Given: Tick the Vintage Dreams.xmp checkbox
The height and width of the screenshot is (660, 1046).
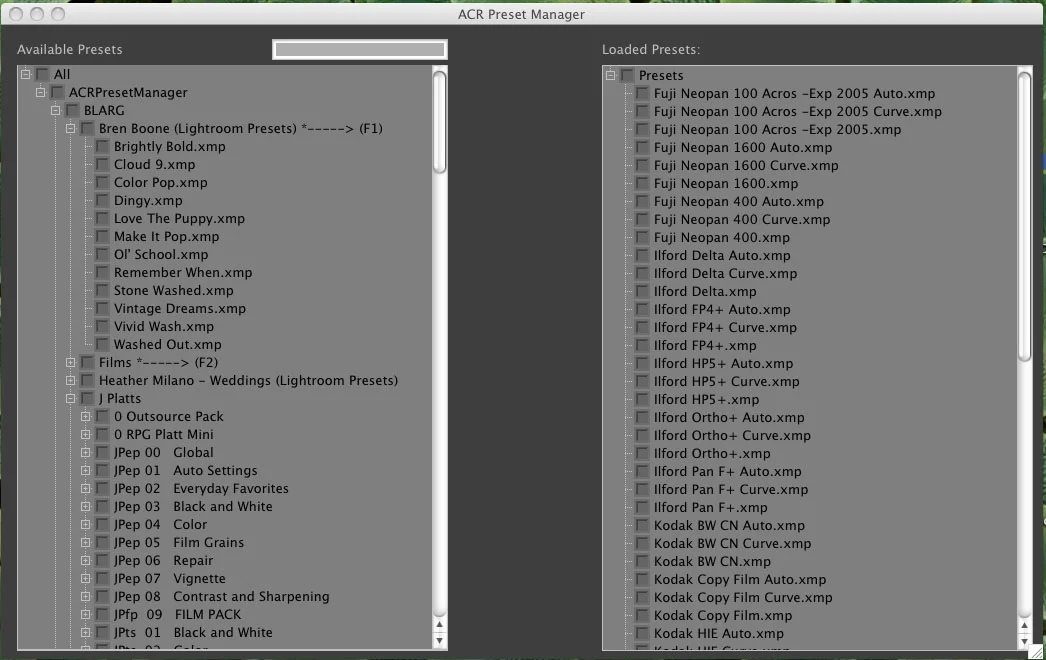Looking at the screenshot, I should [102, 308].
